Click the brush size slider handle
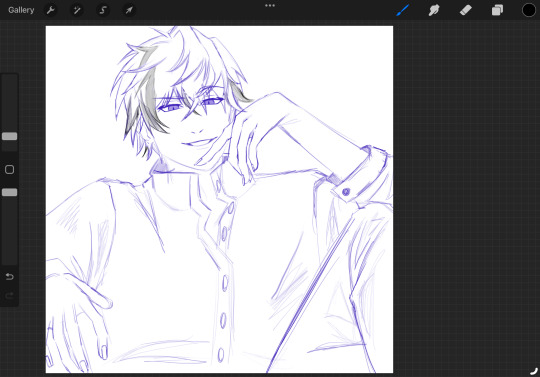Viewport: 540px width, 377px height. click(10, 136)
